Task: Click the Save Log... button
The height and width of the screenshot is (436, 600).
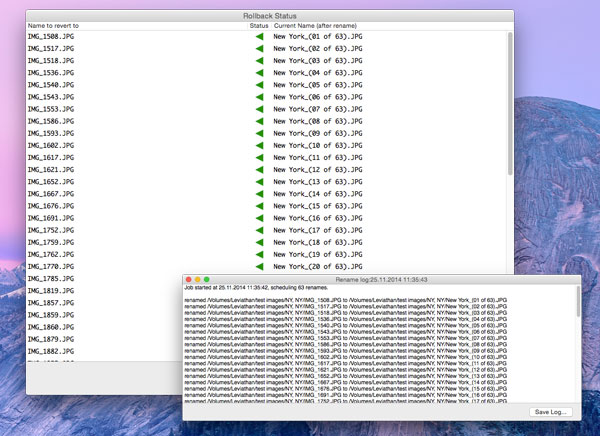Action: coord(551,412)
